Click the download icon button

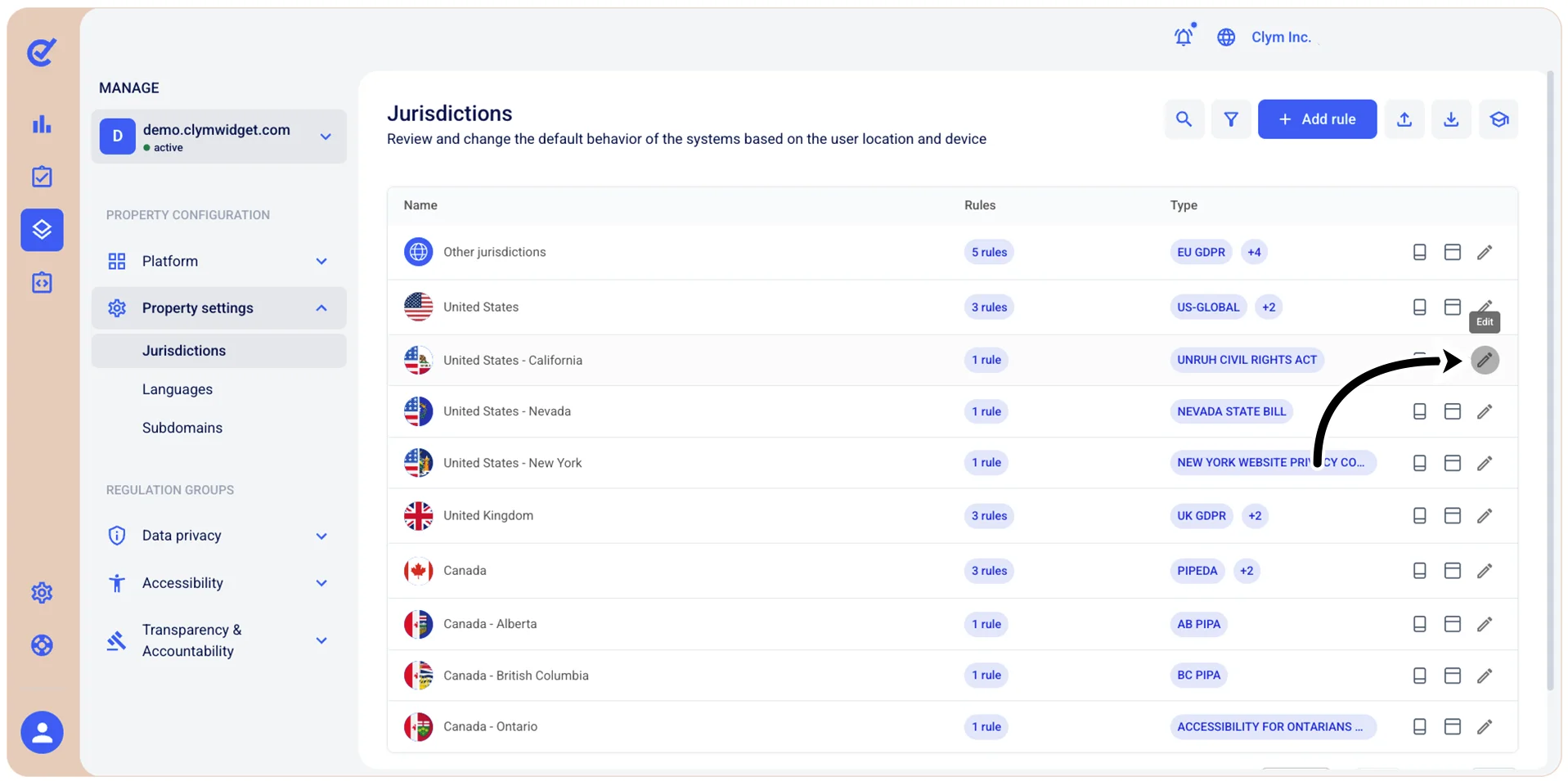(1451, 119)
